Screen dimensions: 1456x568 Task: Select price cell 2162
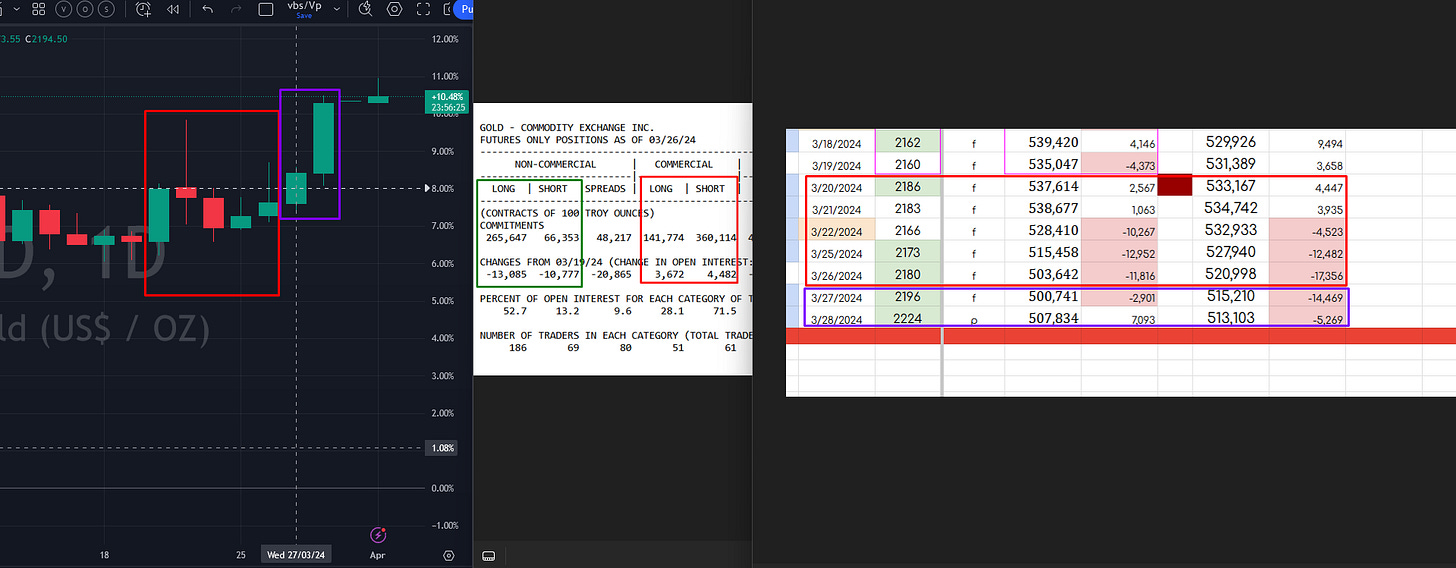908,142
